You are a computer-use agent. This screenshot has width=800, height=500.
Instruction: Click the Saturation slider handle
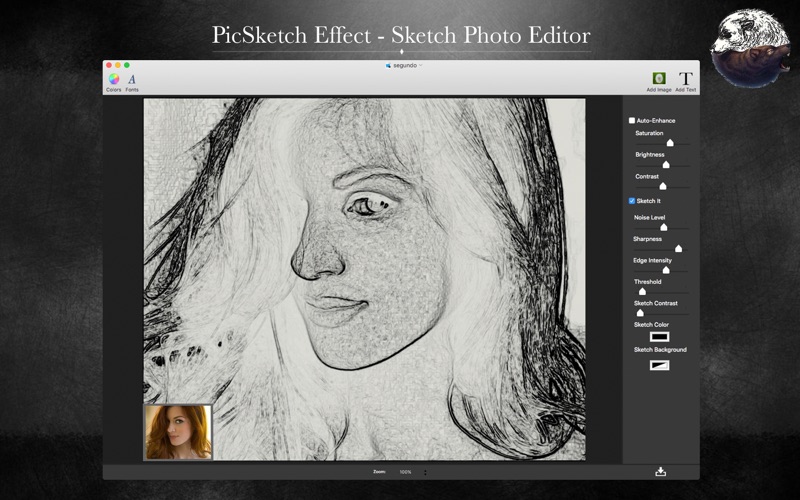(x=670, y=143)
